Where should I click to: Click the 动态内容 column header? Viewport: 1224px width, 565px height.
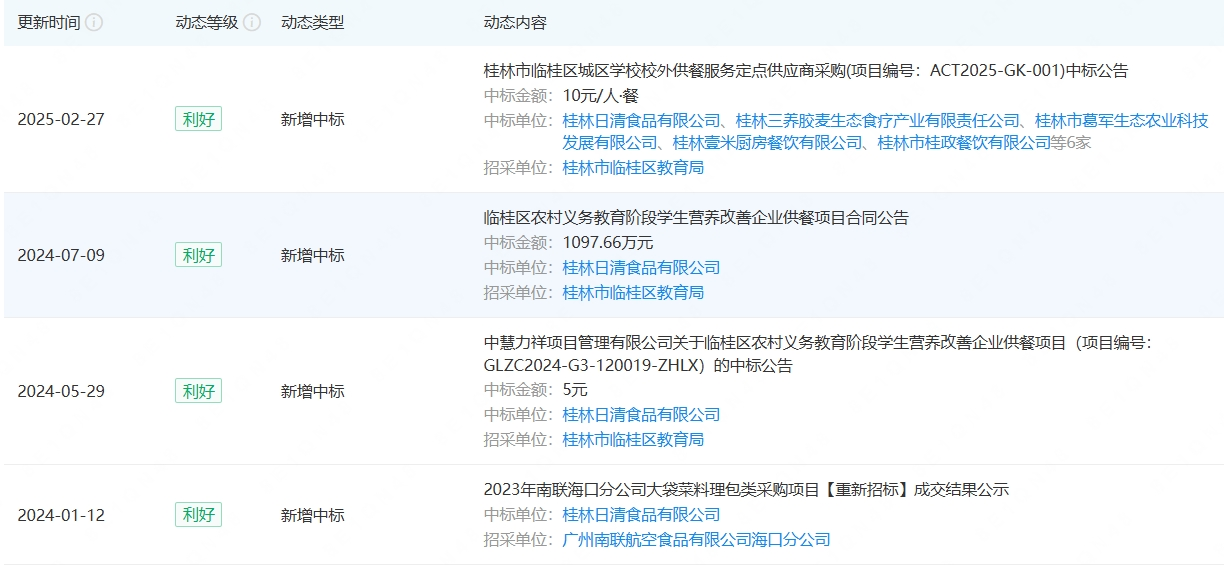click(x=515, y=22)
